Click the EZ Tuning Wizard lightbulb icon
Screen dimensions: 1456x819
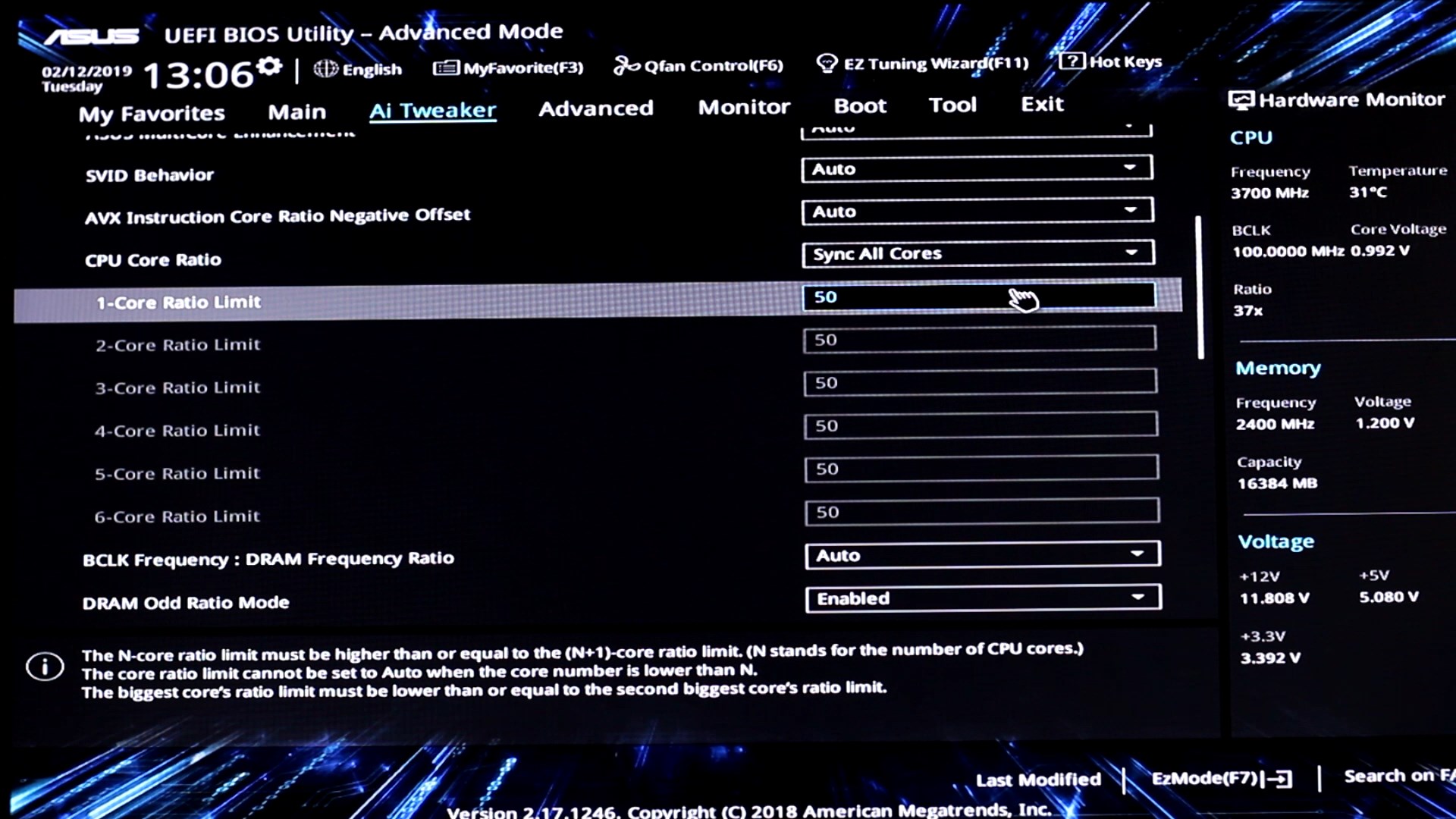(x=827, y=63)
